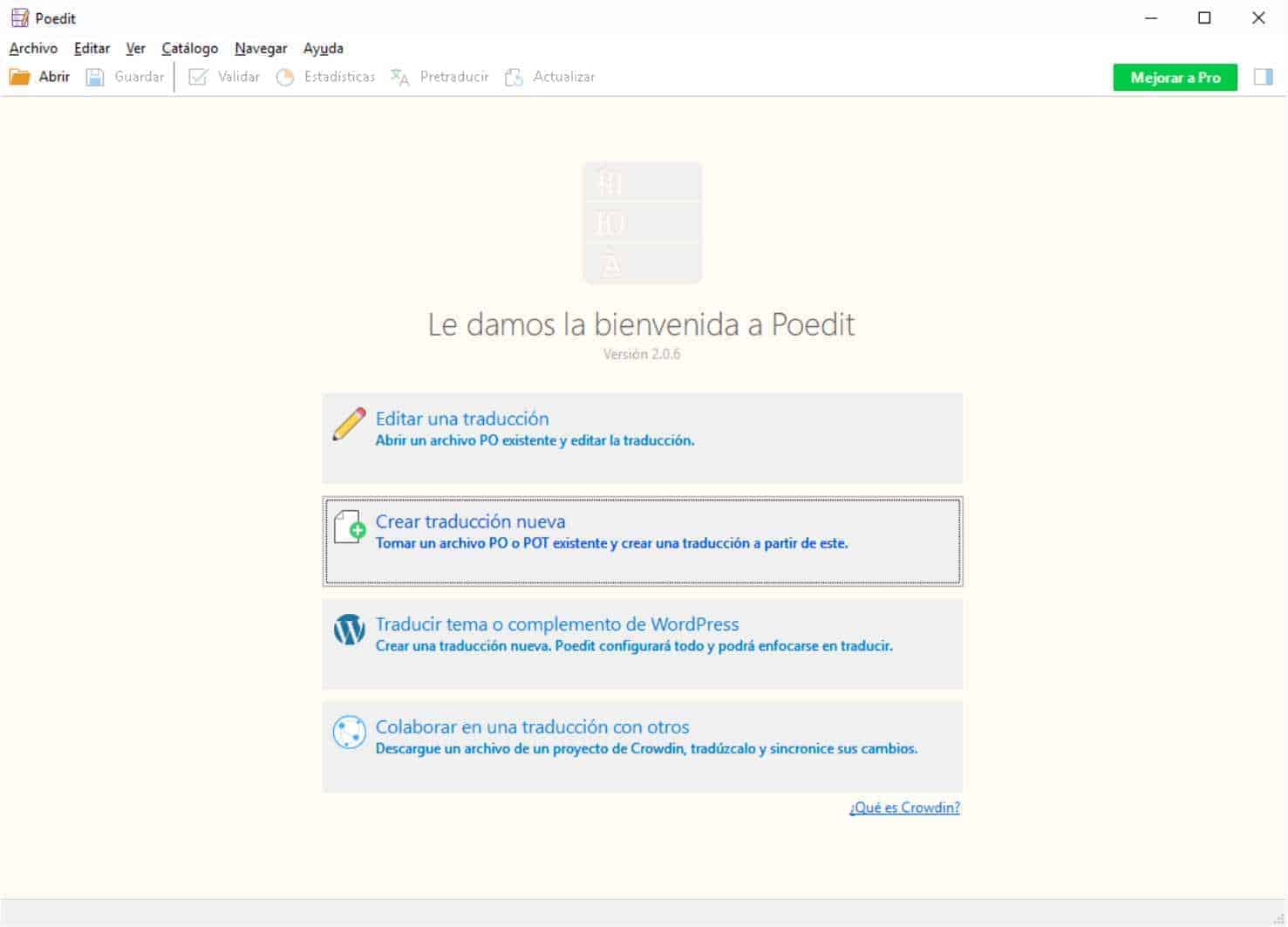Screen dimensions: 1288x927
Task: Click the Actualizar toolbar label
Action: point(564,77)
